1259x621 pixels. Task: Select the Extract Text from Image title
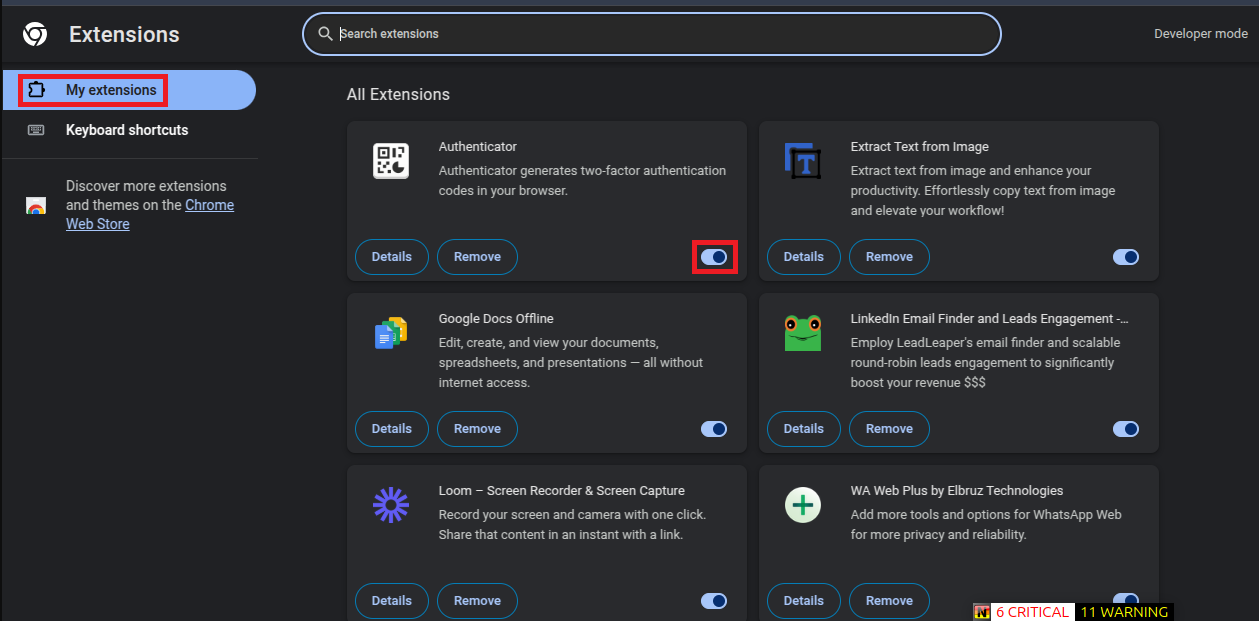pyautogui.click(x=920, y=147)
